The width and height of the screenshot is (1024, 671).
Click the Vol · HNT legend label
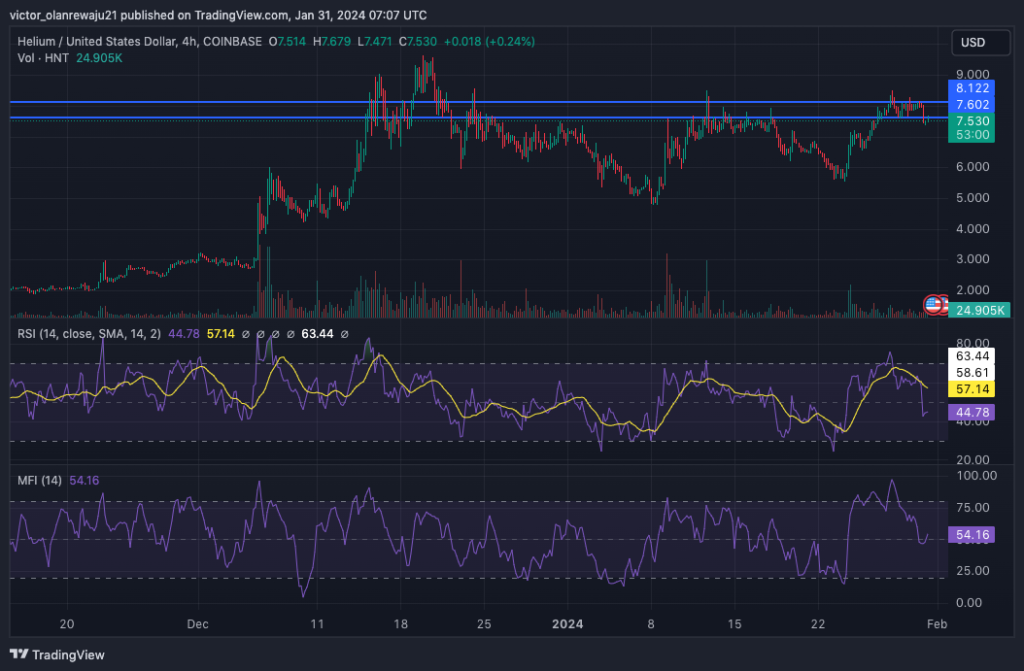pyautogui.click(x=43, y=58)
